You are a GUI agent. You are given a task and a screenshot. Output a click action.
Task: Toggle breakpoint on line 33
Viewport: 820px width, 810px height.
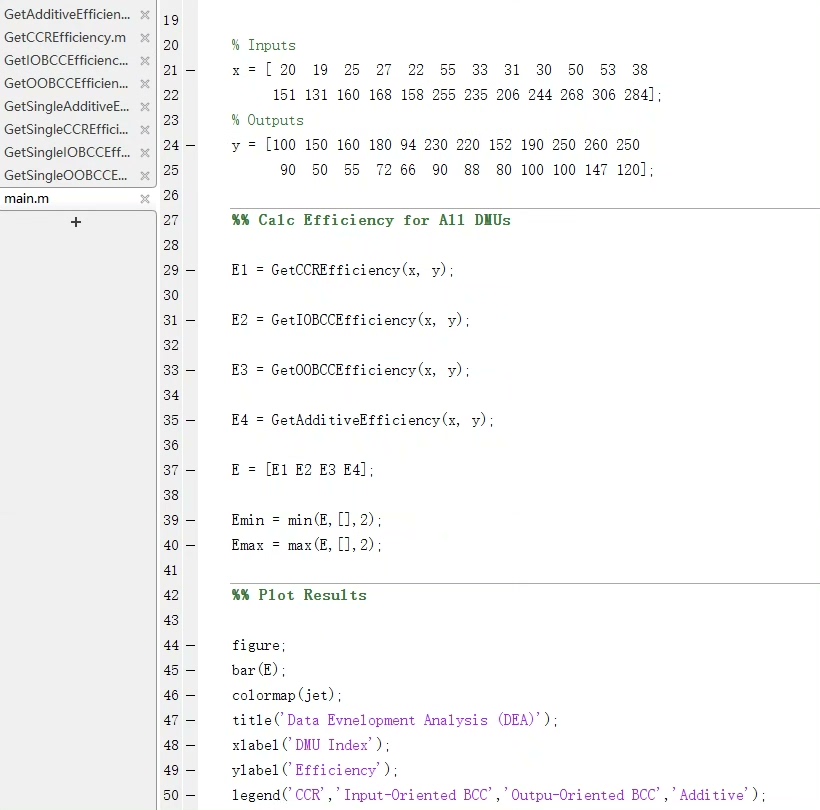(x=190, y=371)
